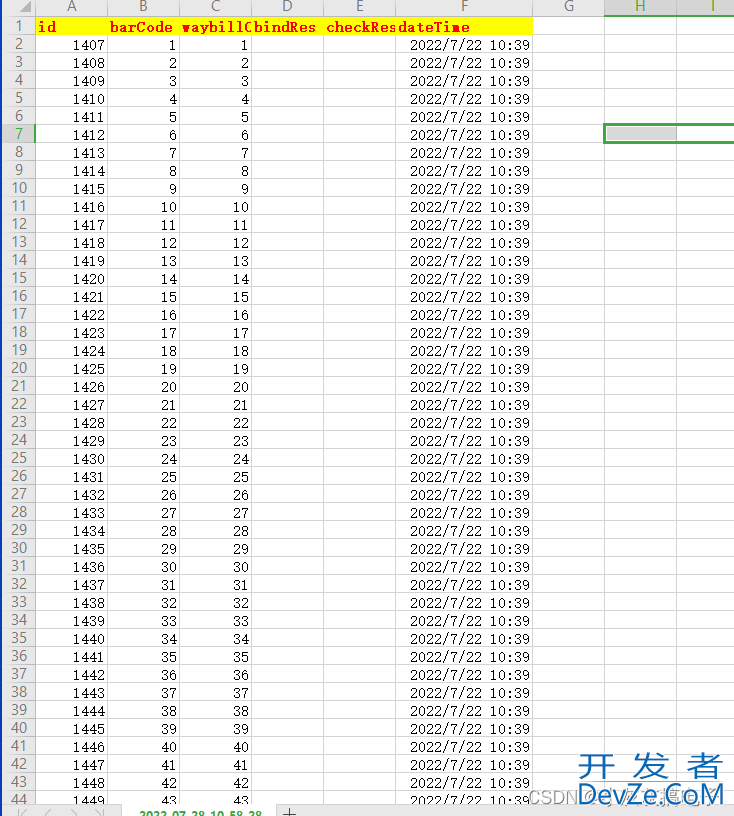Click the 'checkRes' header cell

point(359,27)
